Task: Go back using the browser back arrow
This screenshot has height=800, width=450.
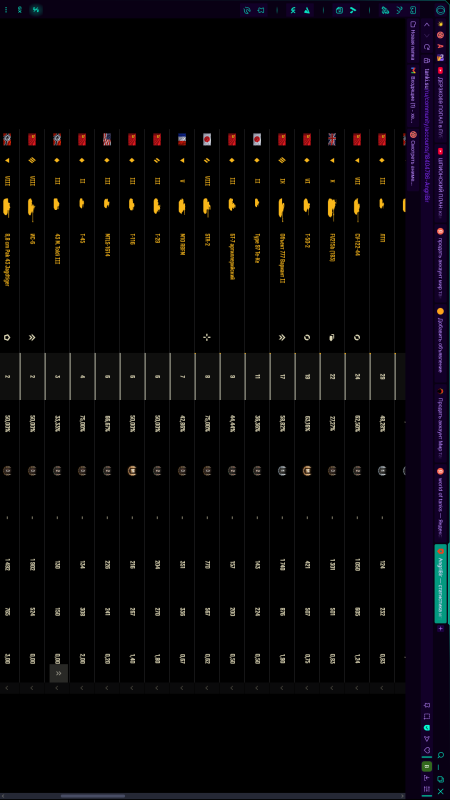Action: coord(427,24)
